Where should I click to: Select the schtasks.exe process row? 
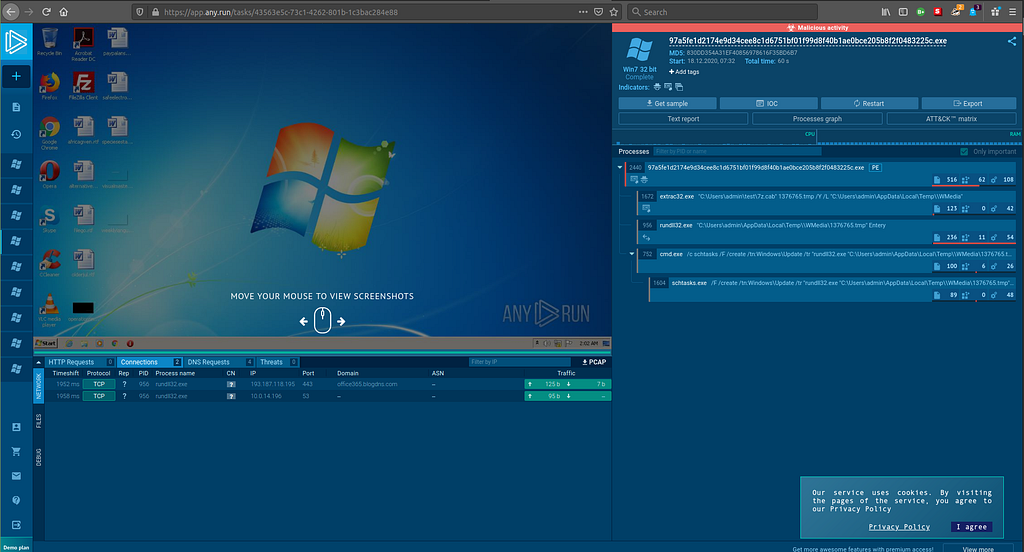833,289
